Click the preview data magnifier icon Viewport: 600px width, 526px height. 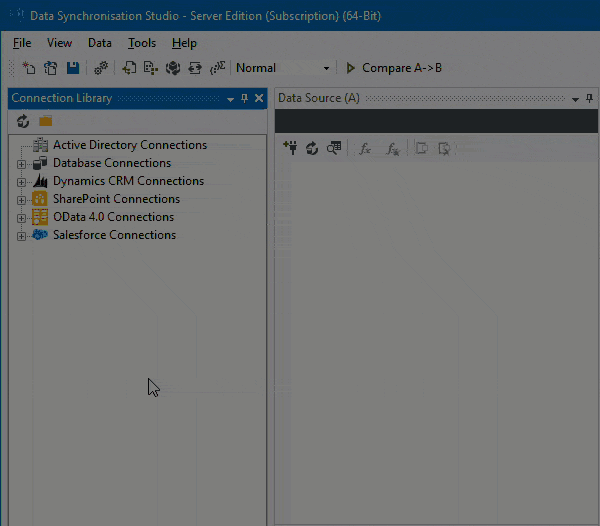point(334,148)
